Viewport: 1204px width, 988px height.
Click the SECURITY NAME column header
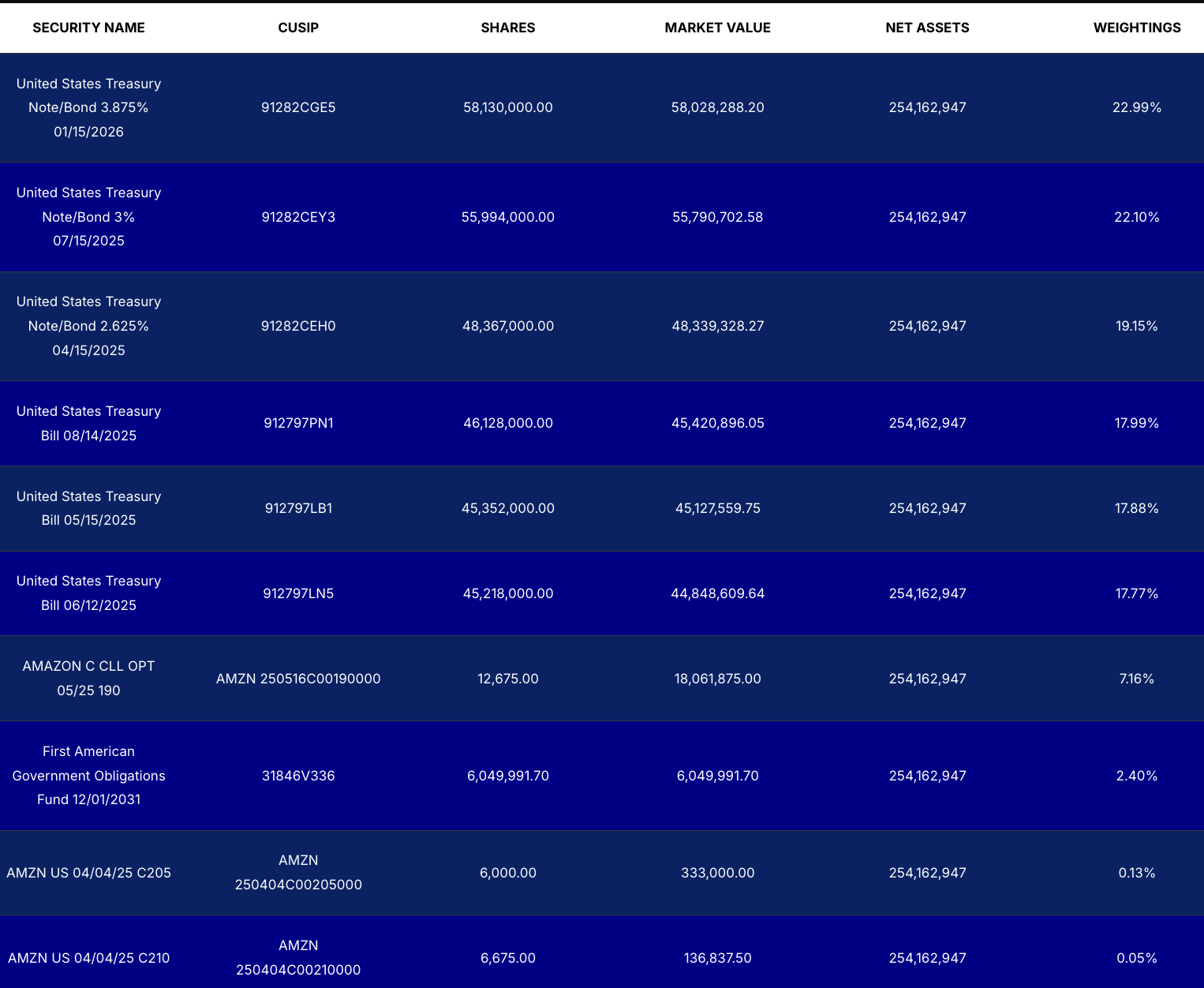click(x=88, y=28)
